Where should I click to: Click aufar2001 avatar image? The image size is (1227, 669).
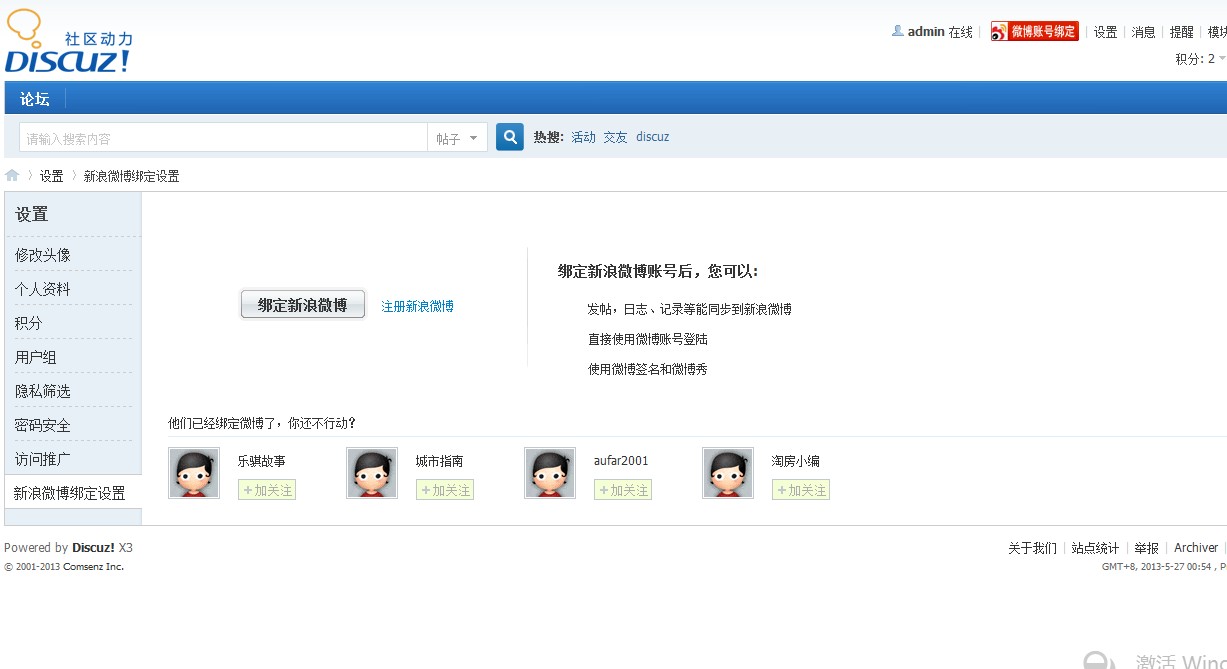click(550, 473)
